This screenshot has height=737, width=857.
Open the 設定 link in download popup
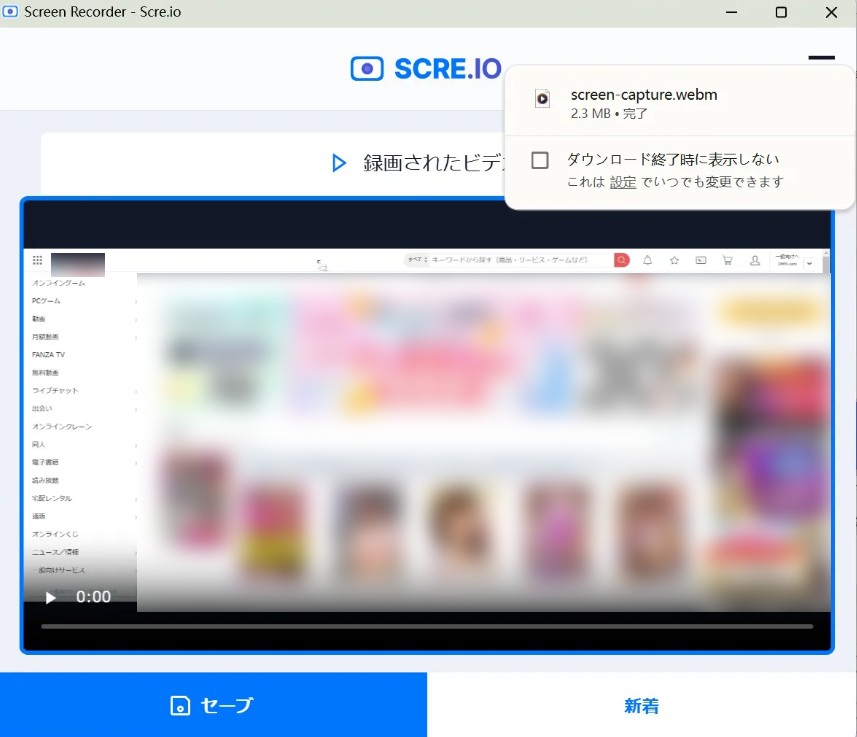coord(623,182)
